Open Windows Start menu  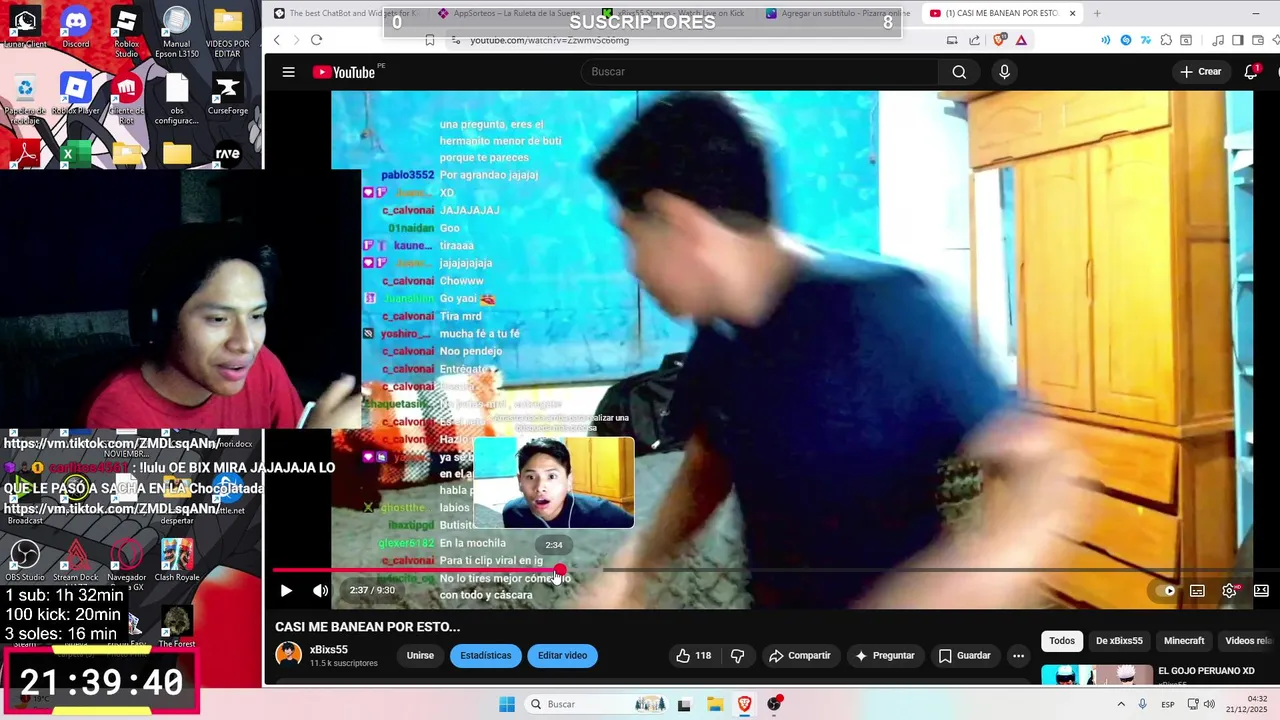(x=507, y=704)
